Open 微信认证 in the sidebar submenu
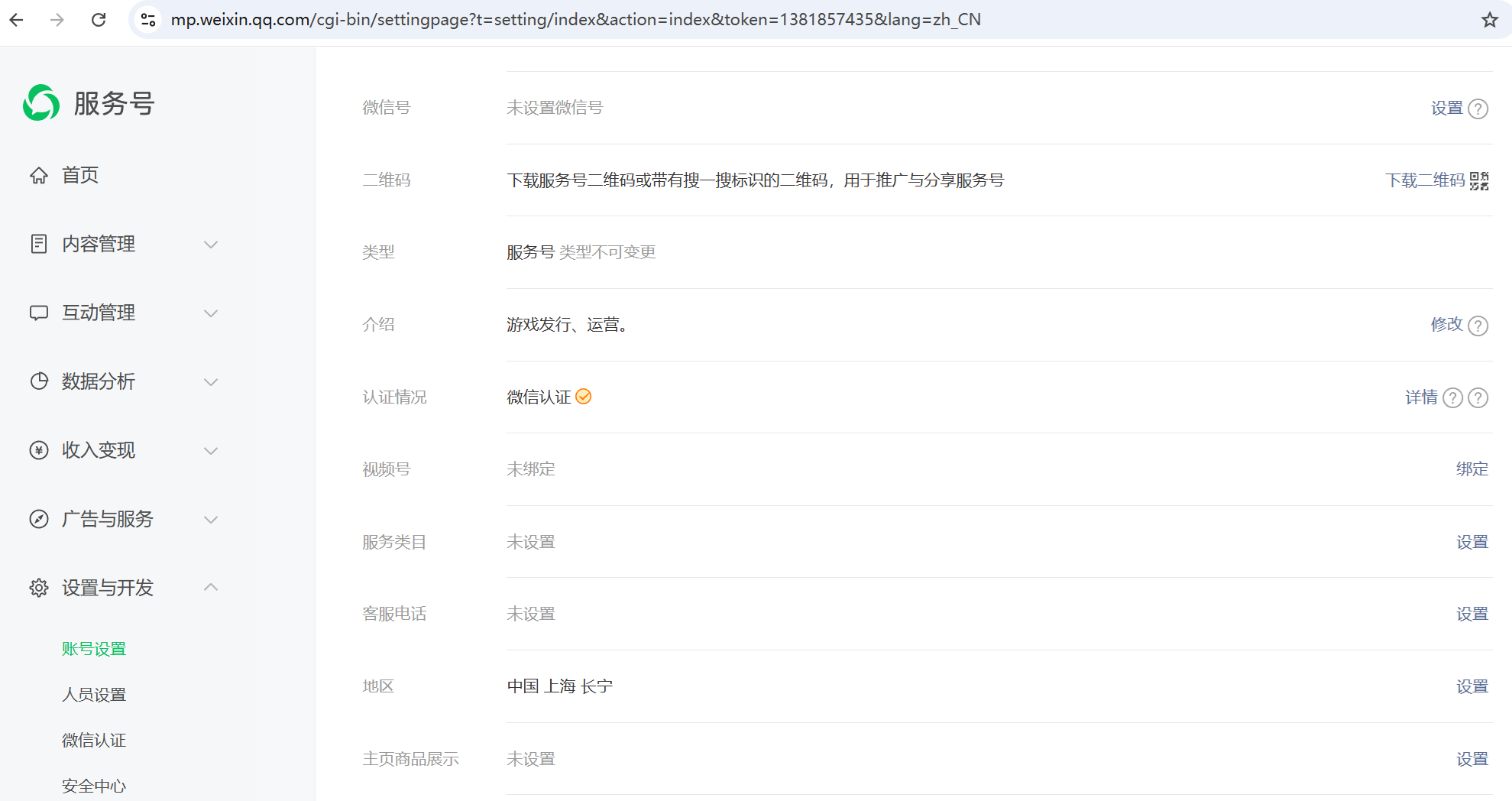 coord(94,741)
